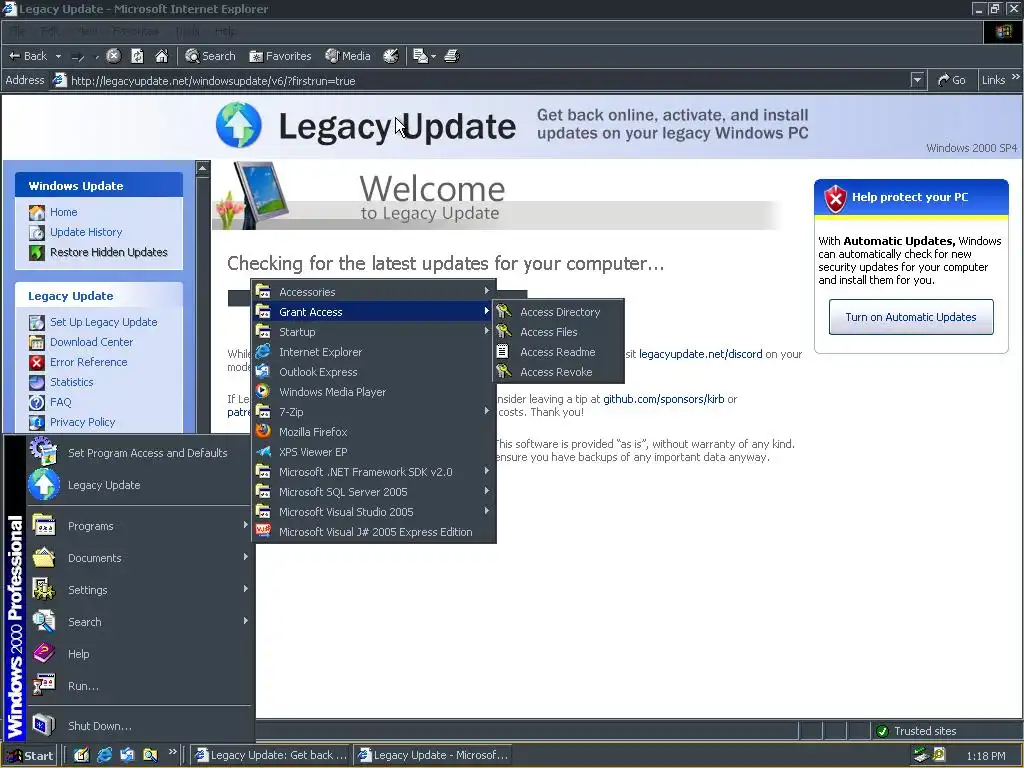Follow the legacyupdate.net/discord link
The width and height of the screenshot is (1024, 768).
[x=700, y=354]
